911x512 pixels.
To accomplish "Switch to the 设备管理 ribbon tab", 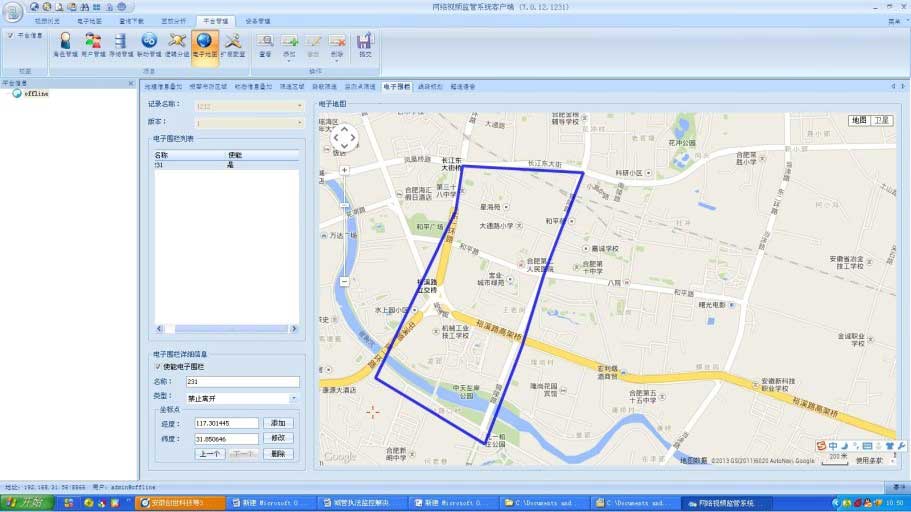I will click(257, 20).
